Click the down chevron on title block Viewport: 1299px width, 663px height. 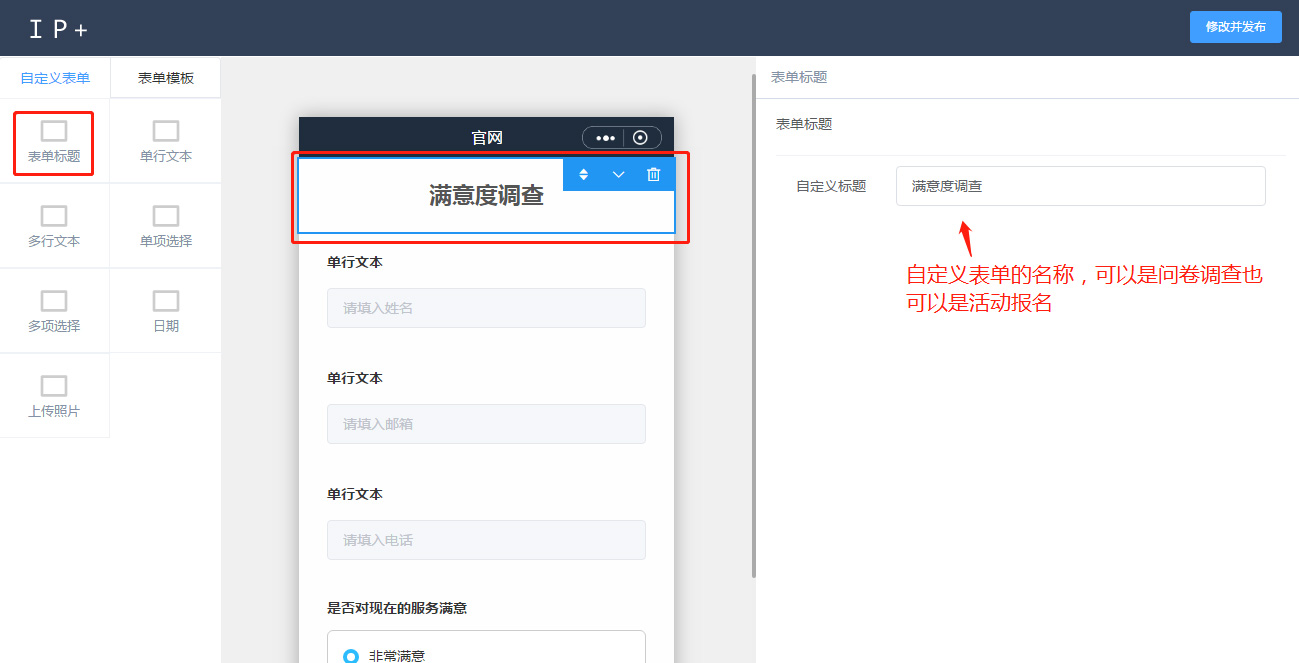[619, 174]
